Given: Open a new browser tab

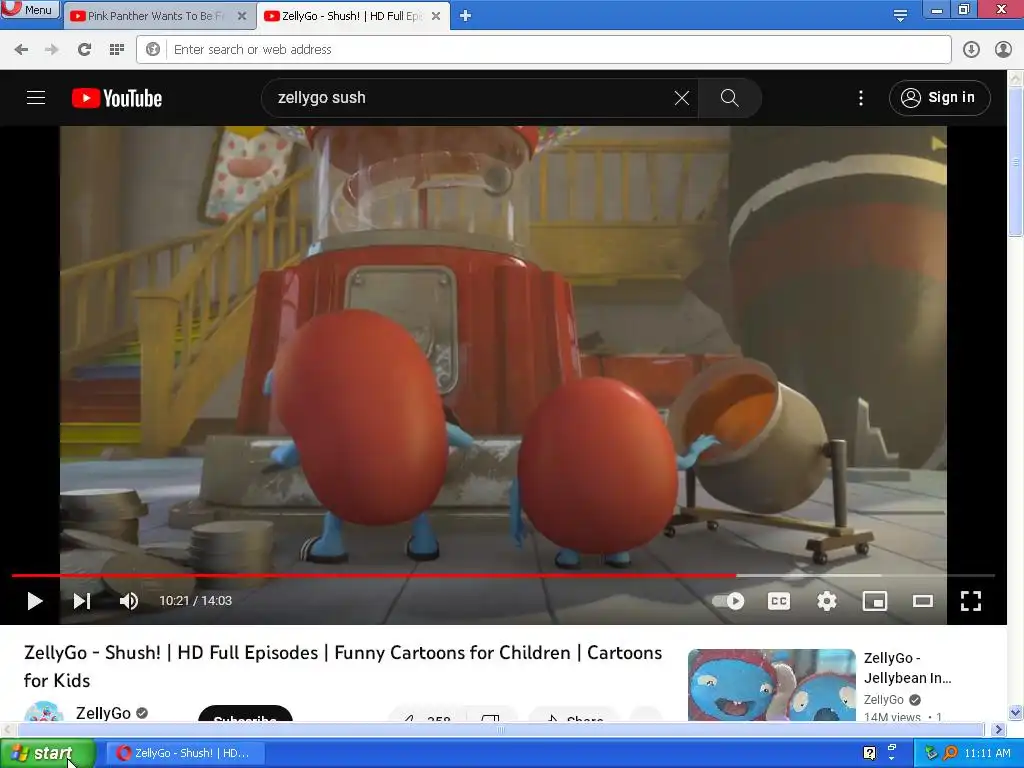Looking at the screenshot, I should point(465,16).
